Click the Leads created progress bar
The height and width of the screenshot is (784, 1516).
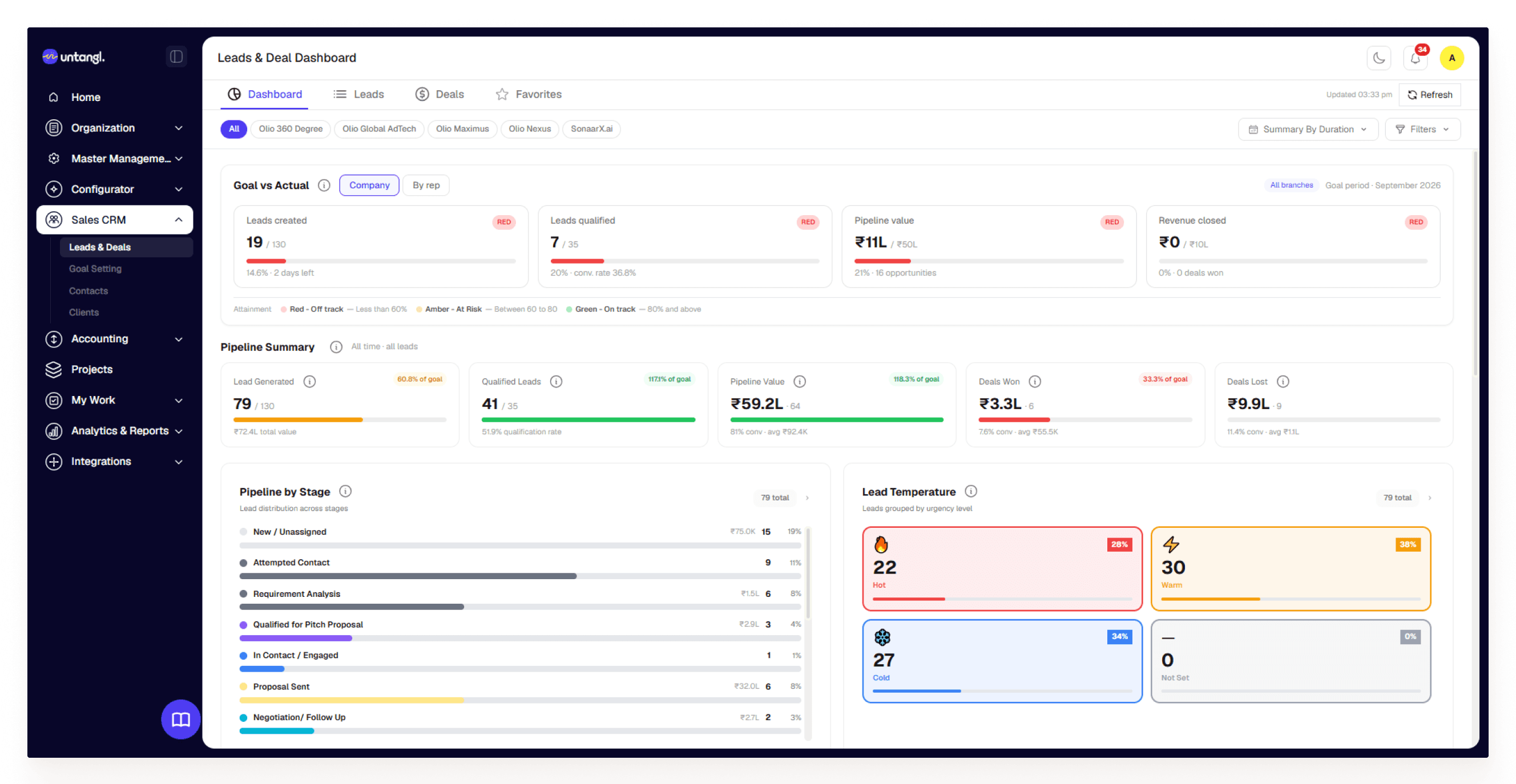[381, 261]
